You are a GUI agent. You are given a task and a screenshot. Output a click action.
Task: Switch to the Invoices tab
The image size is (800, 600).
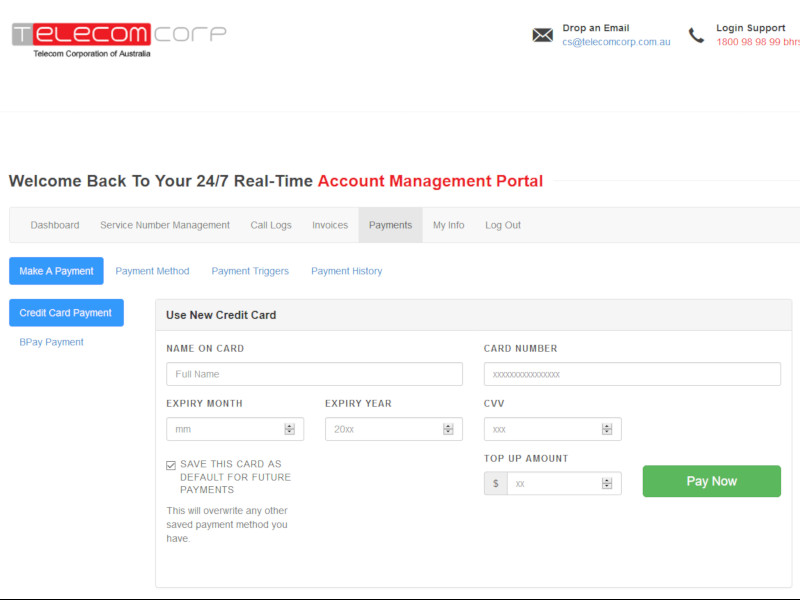tap(330, 225)
